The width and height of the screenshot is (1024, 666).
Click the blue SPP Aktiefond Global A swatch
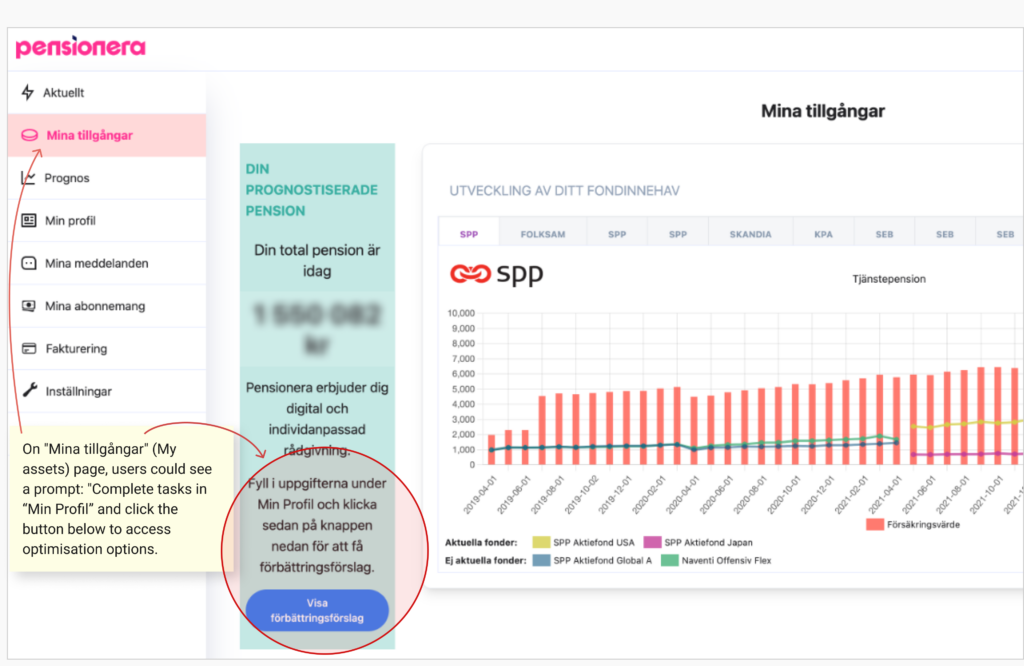[541, 560]
